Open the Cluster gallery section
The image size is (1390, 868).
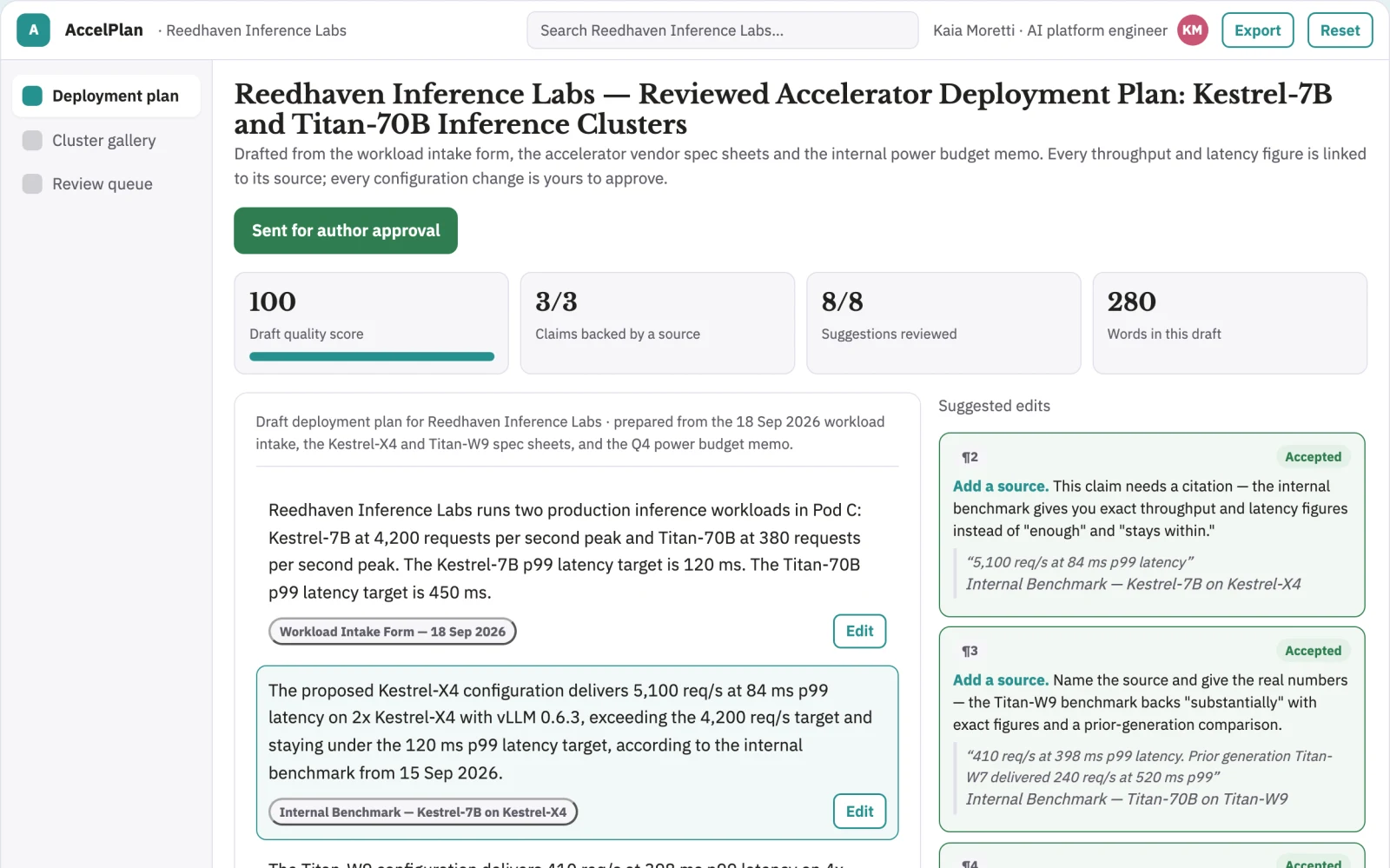(x=106, y=140)
